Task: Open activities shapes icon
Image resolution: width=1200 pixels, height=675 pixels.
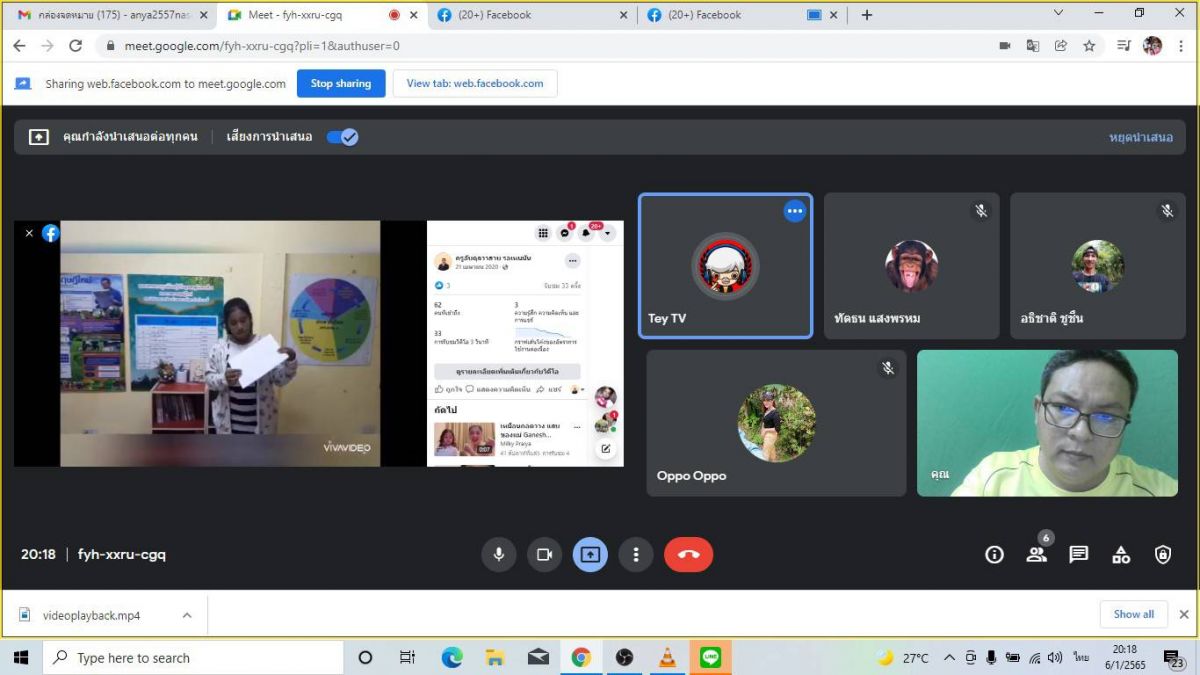Action: click(1121, 555)
